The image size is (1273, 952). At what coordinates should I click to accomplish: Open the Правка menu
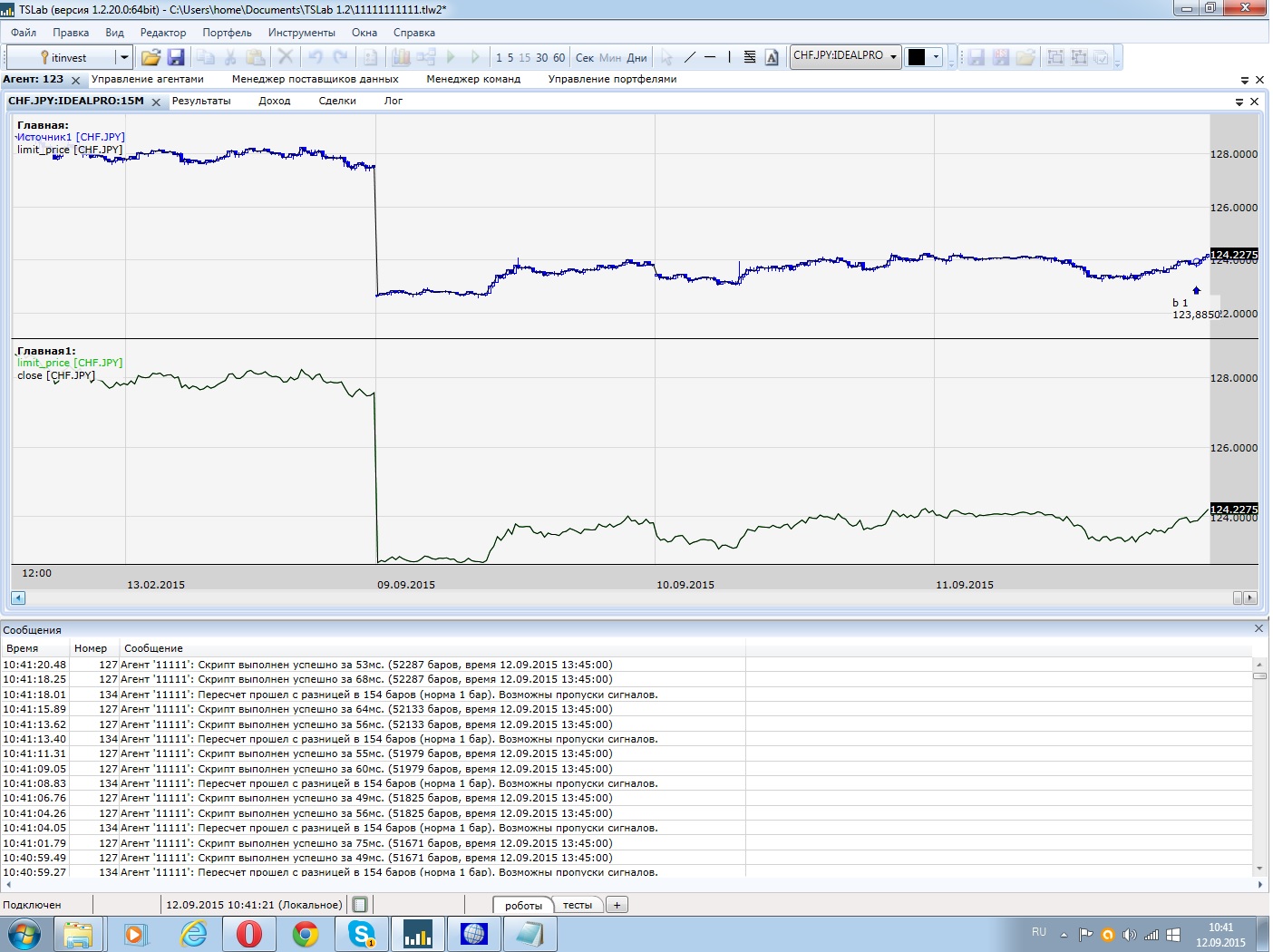[71, 33]
